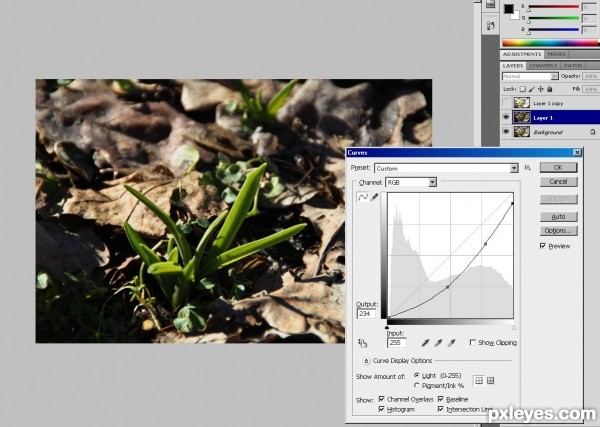Click the foreground color swatch
Image resolution: width=600 pixels, height=427 pixels.
(509, 9)
